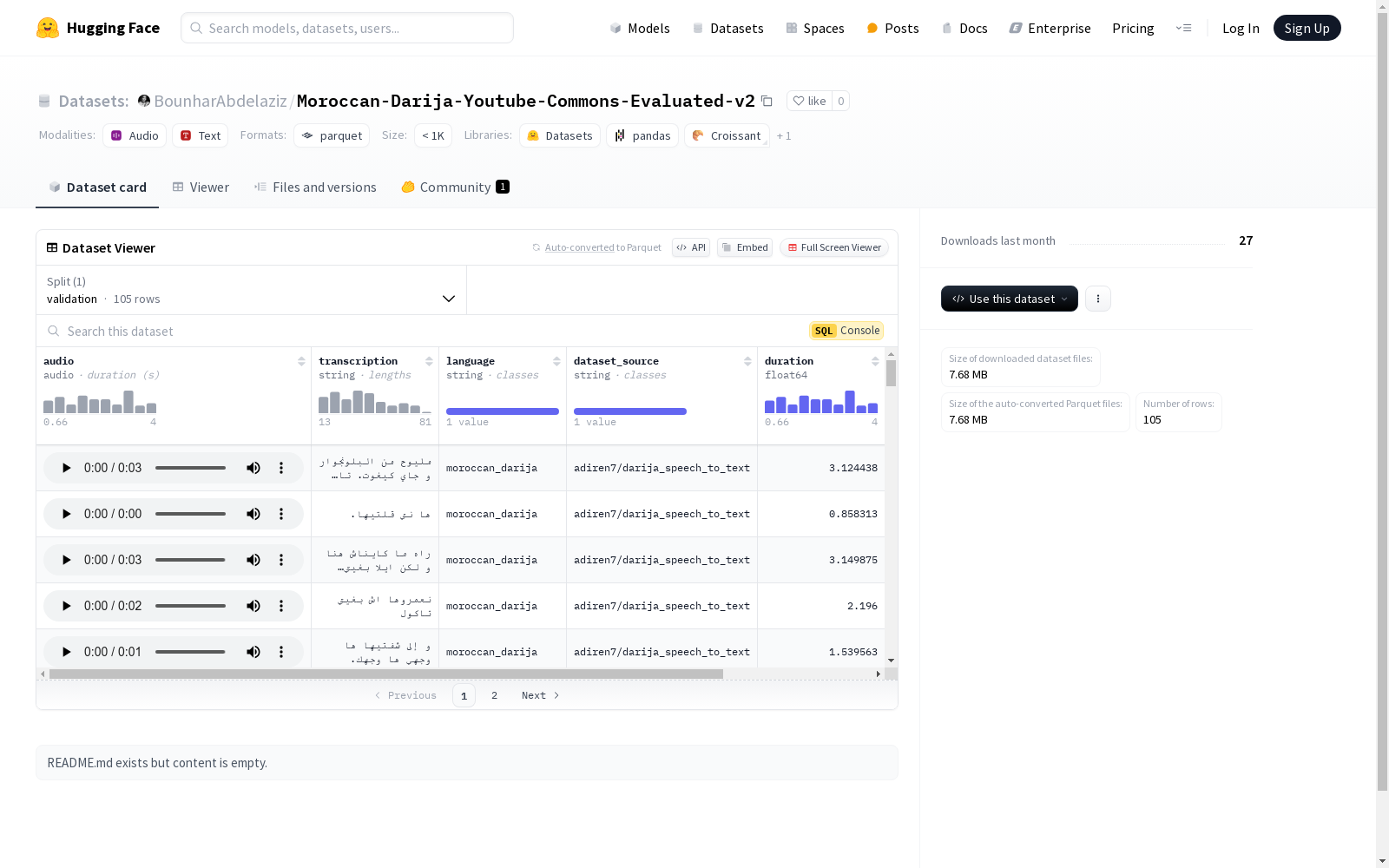1389x868 pixels.
Task: Play audio for the 1.539563 duration row
Action: pos(66,652)
